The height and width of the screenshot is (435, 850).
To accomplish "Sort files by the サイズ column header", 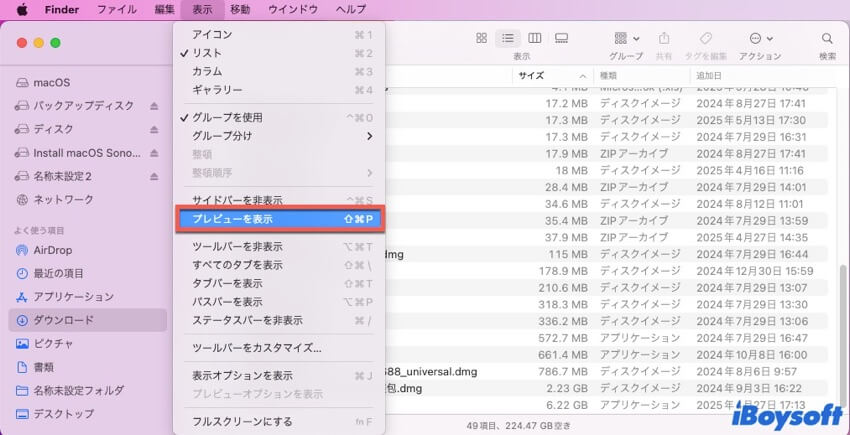I will pyautogui.click(x=531, y=76).
